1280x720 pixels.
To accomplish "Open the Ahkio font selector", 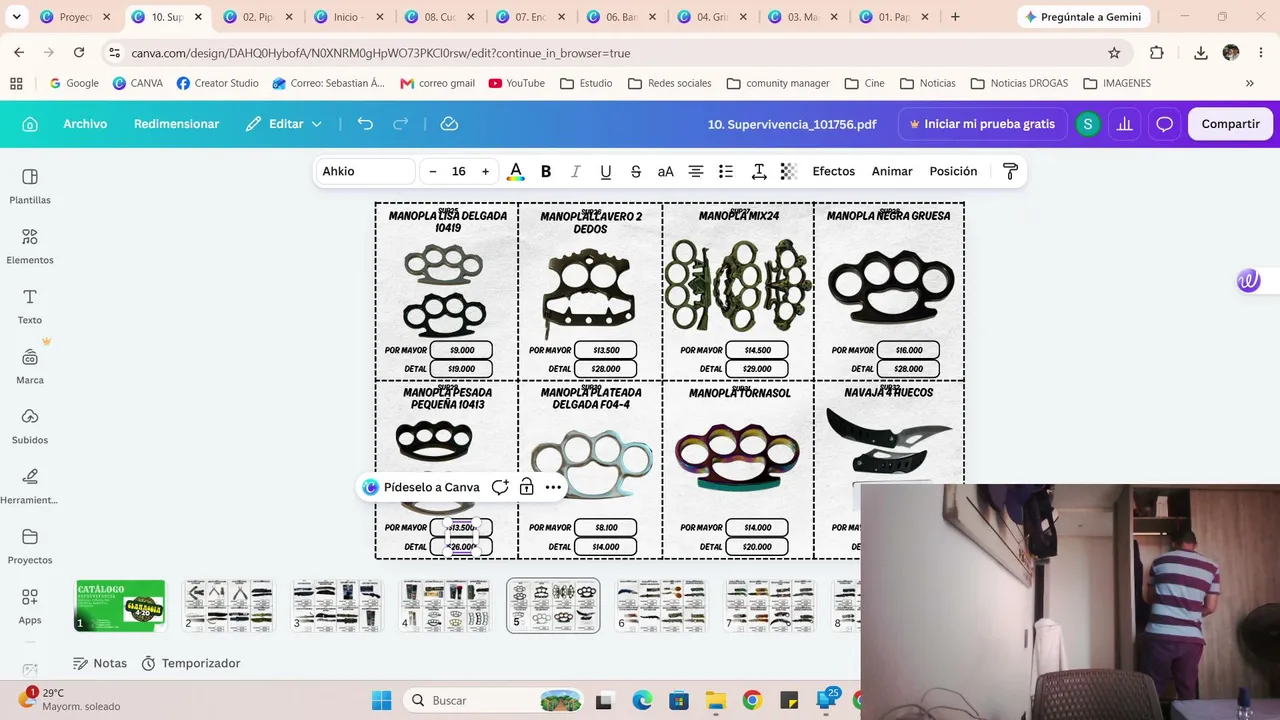I will (366, 172).
